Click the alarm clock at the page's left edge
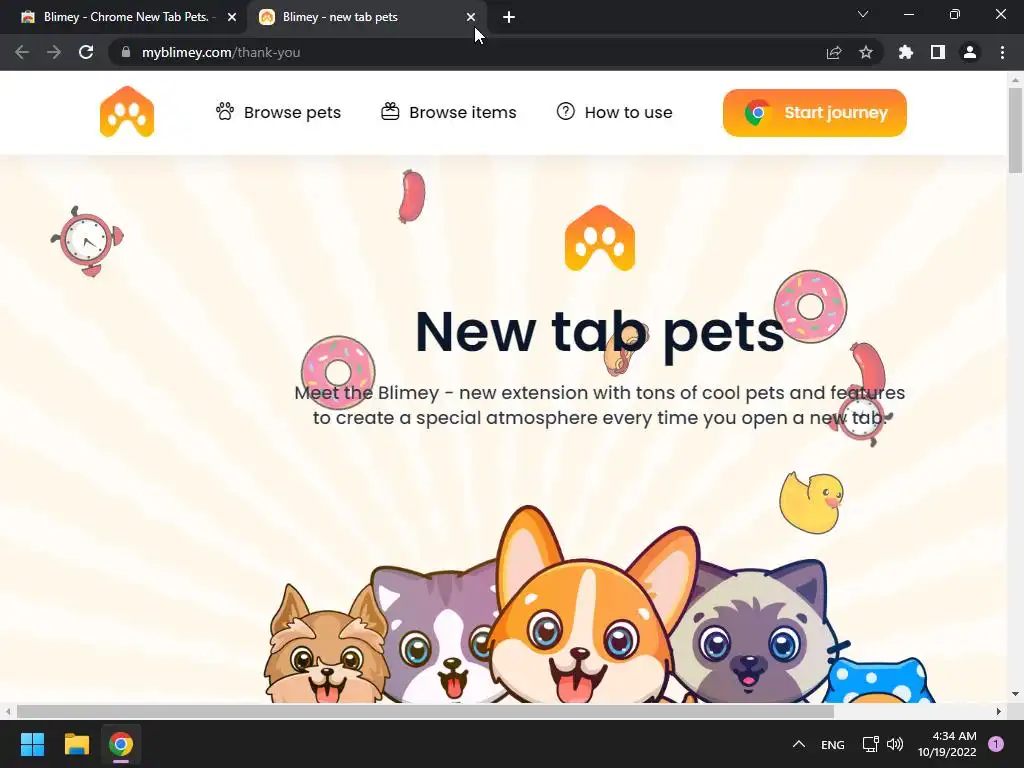 pos(88,241)
